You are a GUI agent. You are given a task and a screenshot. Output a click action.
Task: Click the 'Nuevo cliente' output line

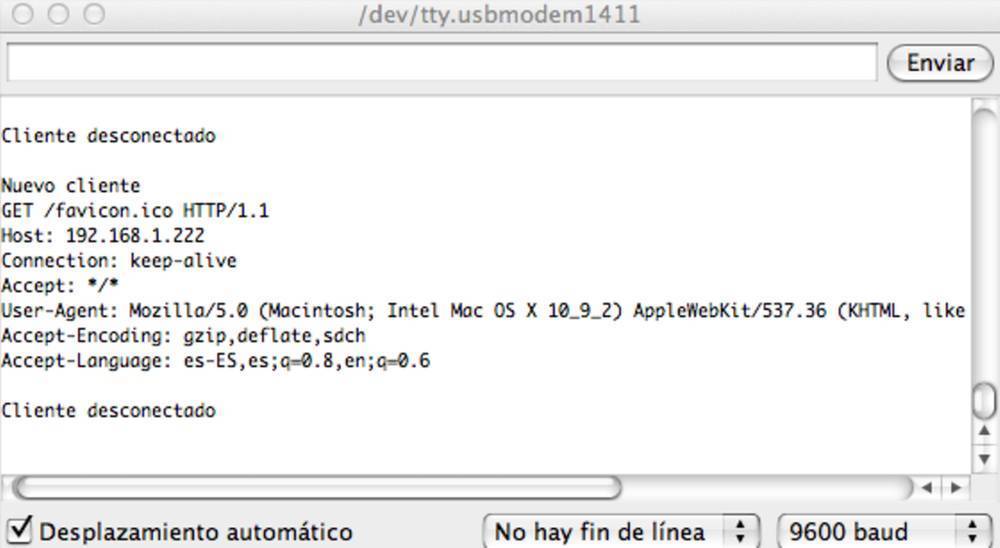(71, 186)
